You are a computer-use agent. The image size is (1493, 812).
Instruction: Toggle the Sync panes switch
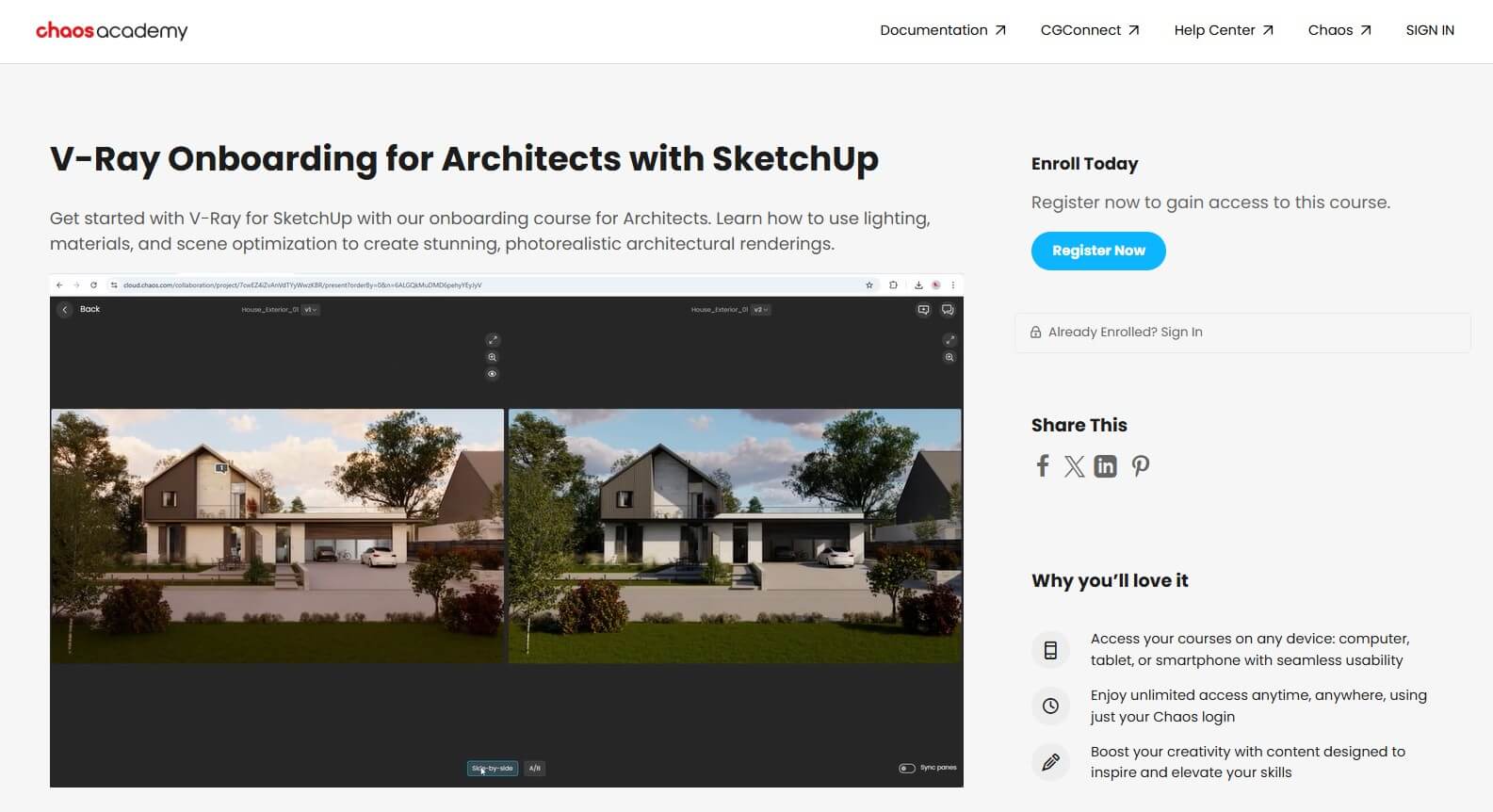[906, 769]
